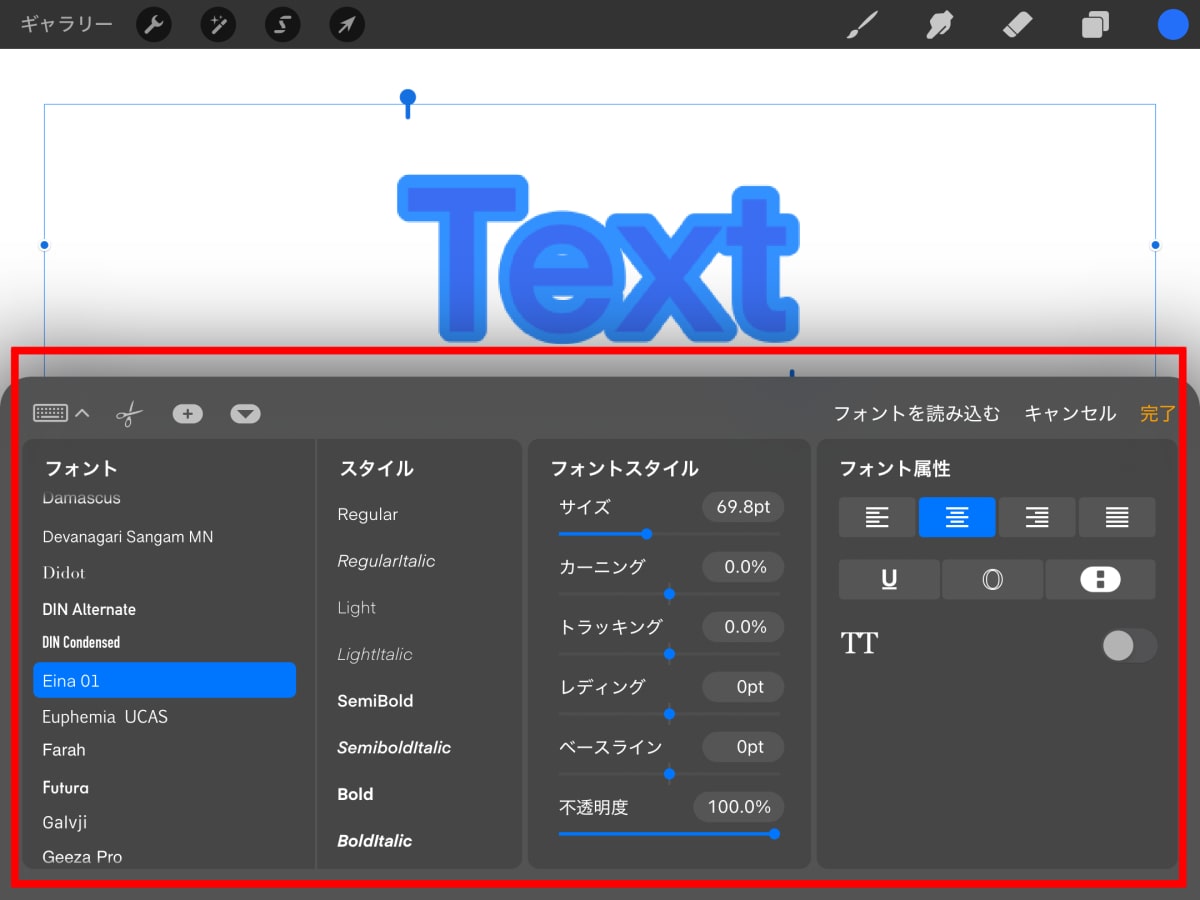
Task: Toggle vertical text button
Action: tap(1100, 579)
